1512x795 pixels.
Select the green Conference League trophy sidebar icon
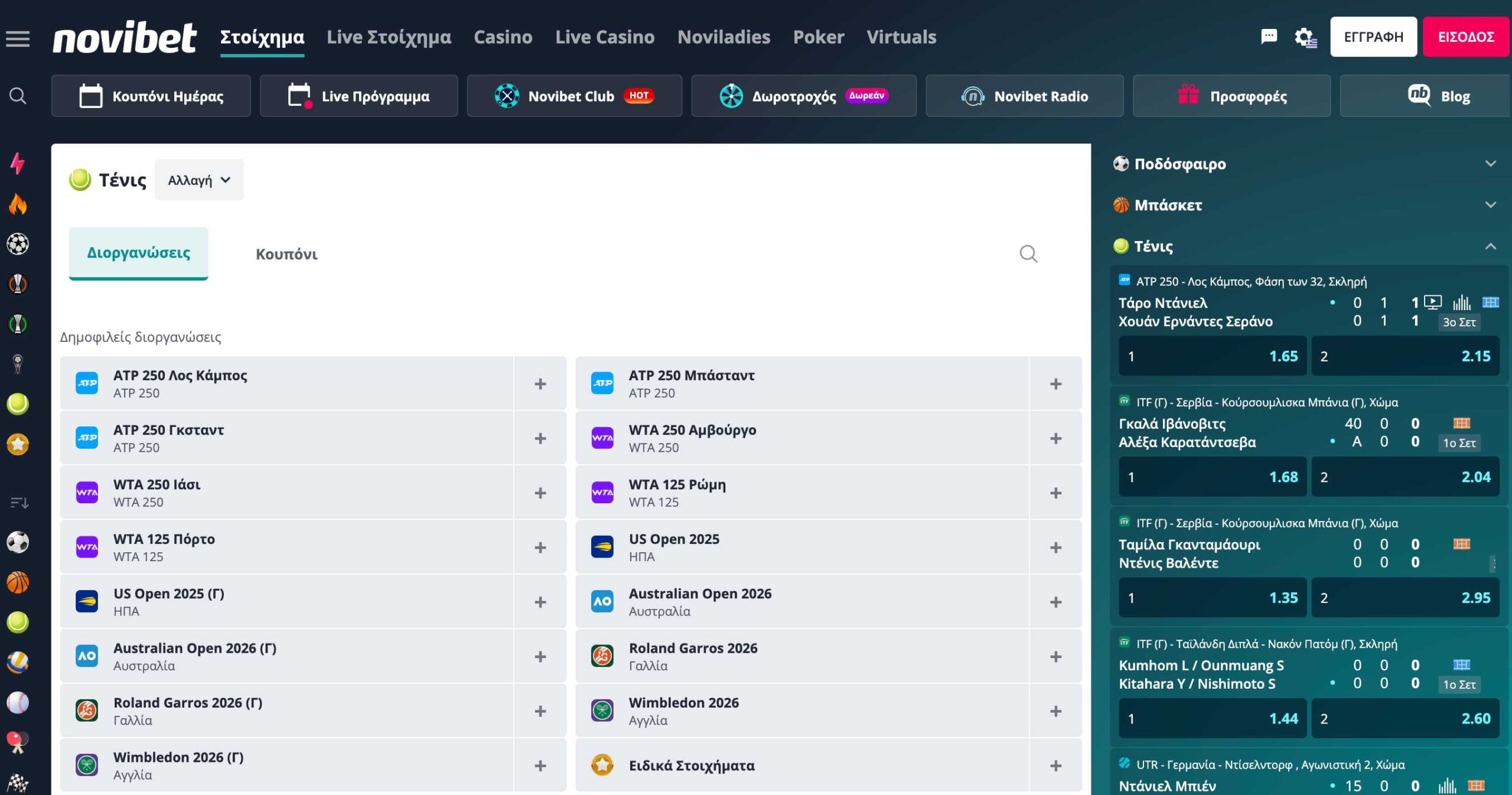[18, 324]
